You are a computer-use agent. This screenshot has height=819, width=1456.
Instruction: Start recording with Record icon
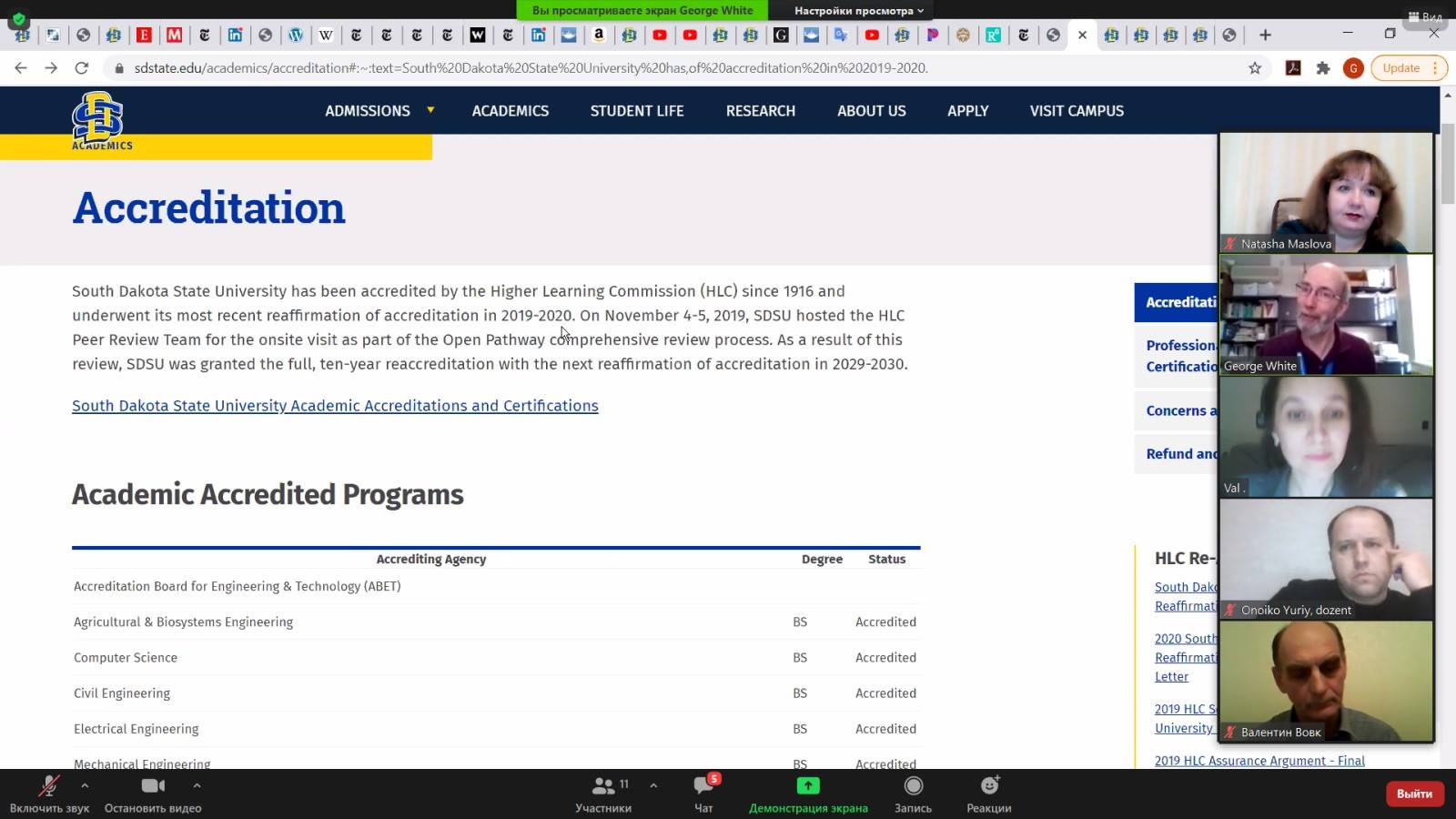[913, 786]
